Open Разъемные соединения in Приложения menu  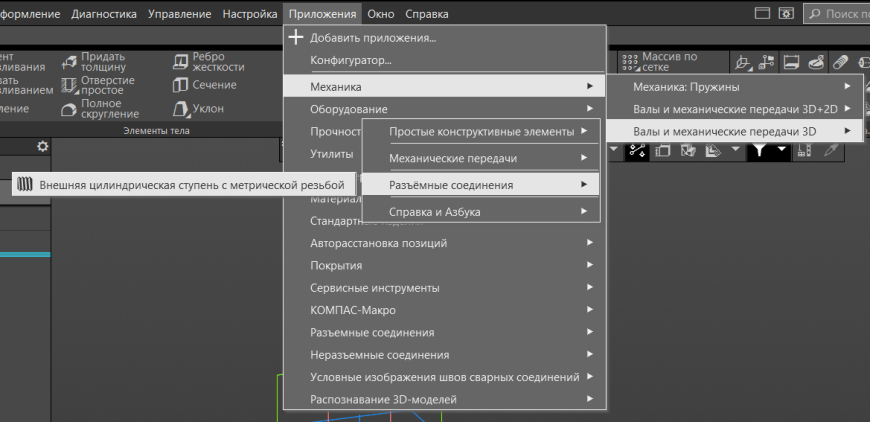444,333
